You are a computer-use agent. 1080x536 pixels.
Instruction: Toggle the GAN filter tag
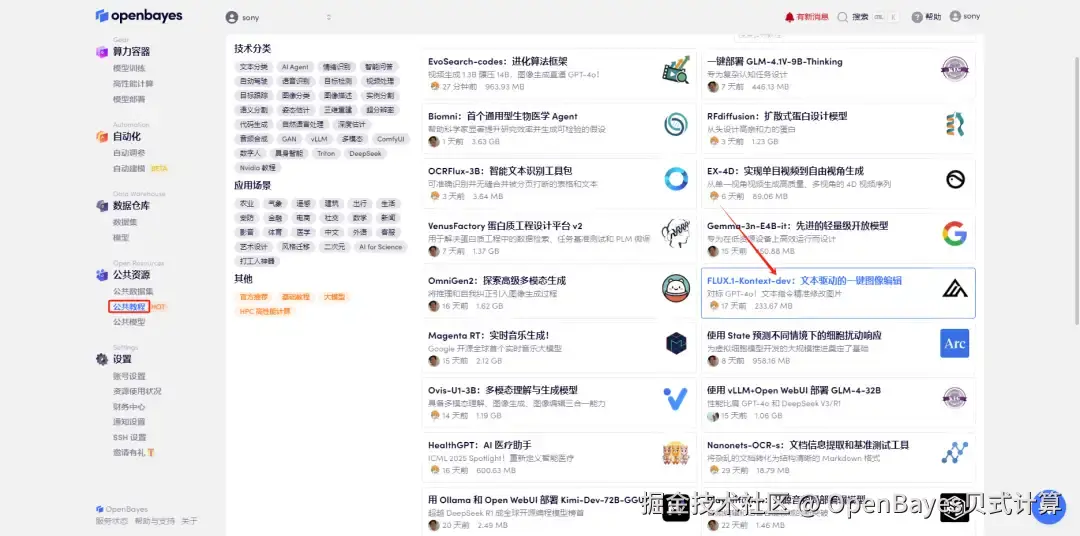point(289,138)
